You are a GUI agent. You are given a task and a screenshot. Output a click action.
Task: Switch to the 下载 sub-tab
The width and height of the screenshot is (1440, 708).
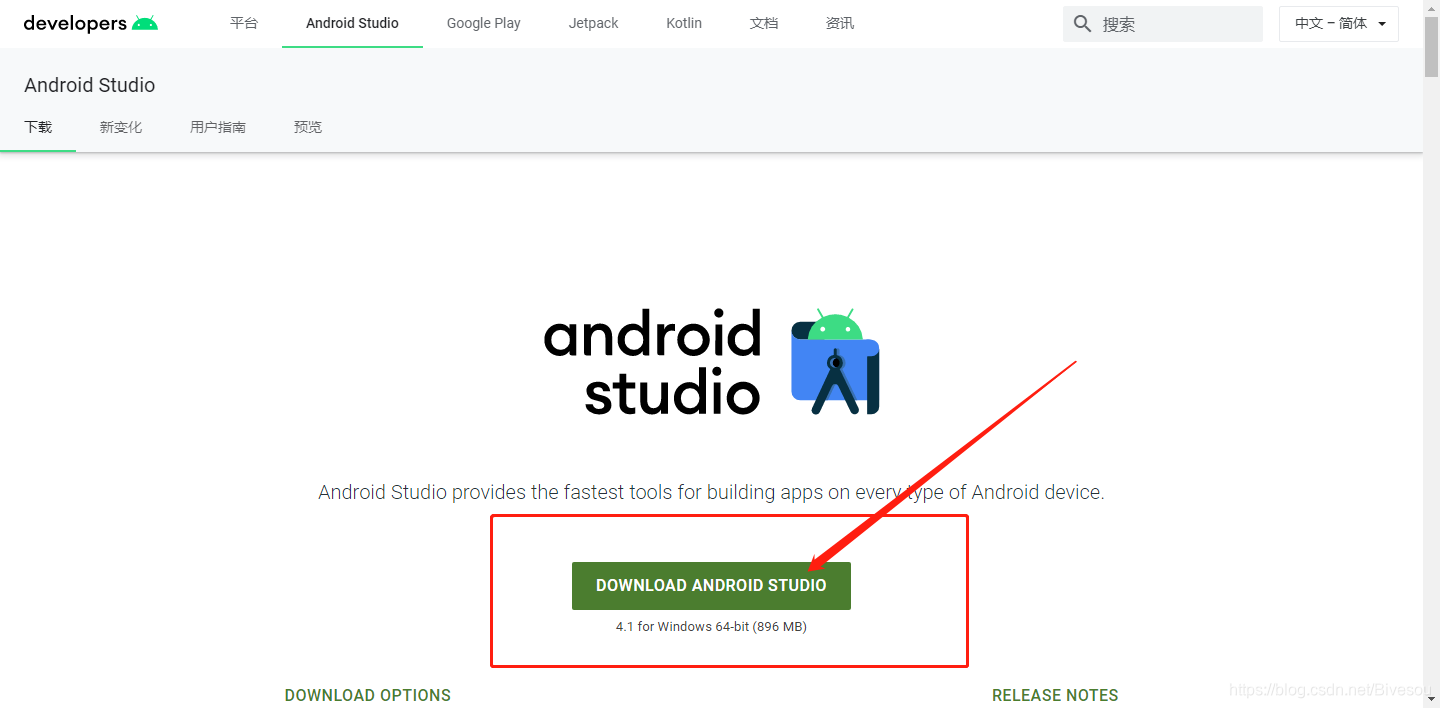[38, 127]
